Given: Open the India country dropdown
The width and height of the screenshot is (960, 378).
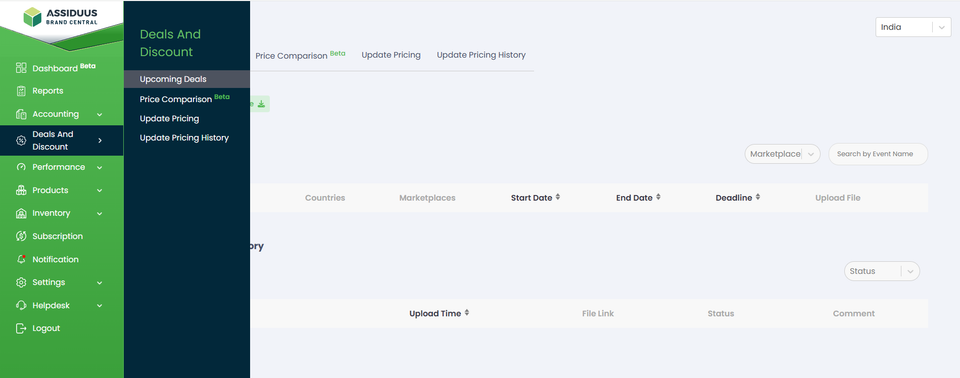Looking at the screenshot, I should point(913,28).
